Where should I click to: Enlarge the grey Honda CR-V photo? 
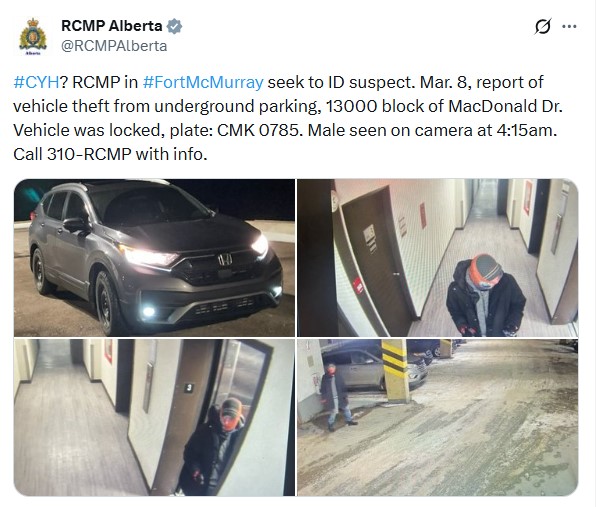click(x=154, y=258)
